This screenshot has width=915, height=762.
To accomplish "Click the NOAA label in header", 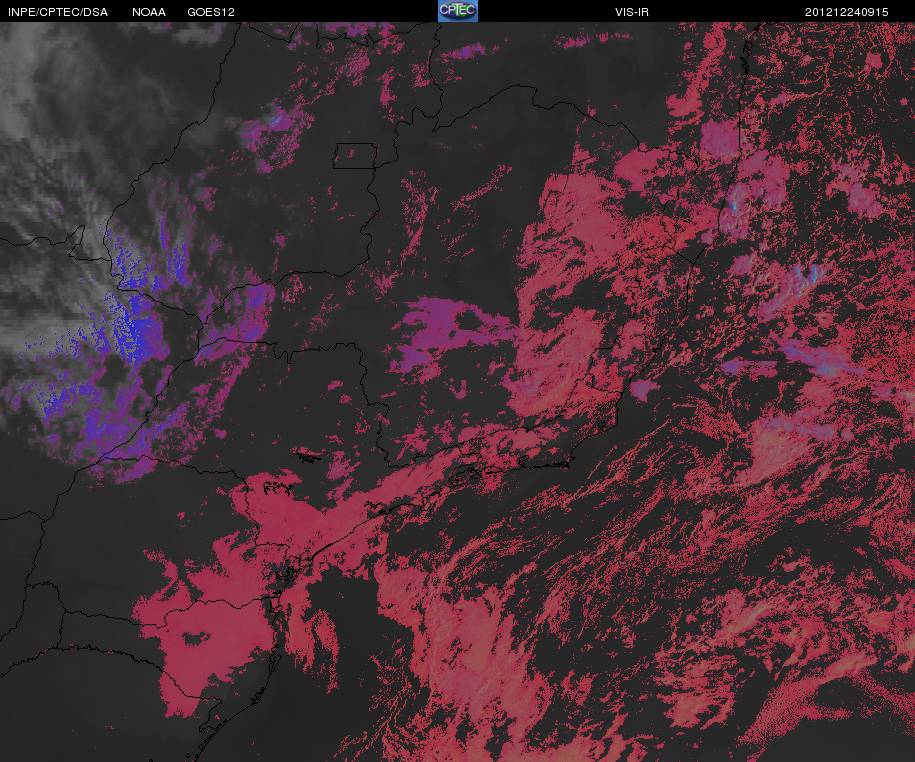I will [x=149, y=12].
